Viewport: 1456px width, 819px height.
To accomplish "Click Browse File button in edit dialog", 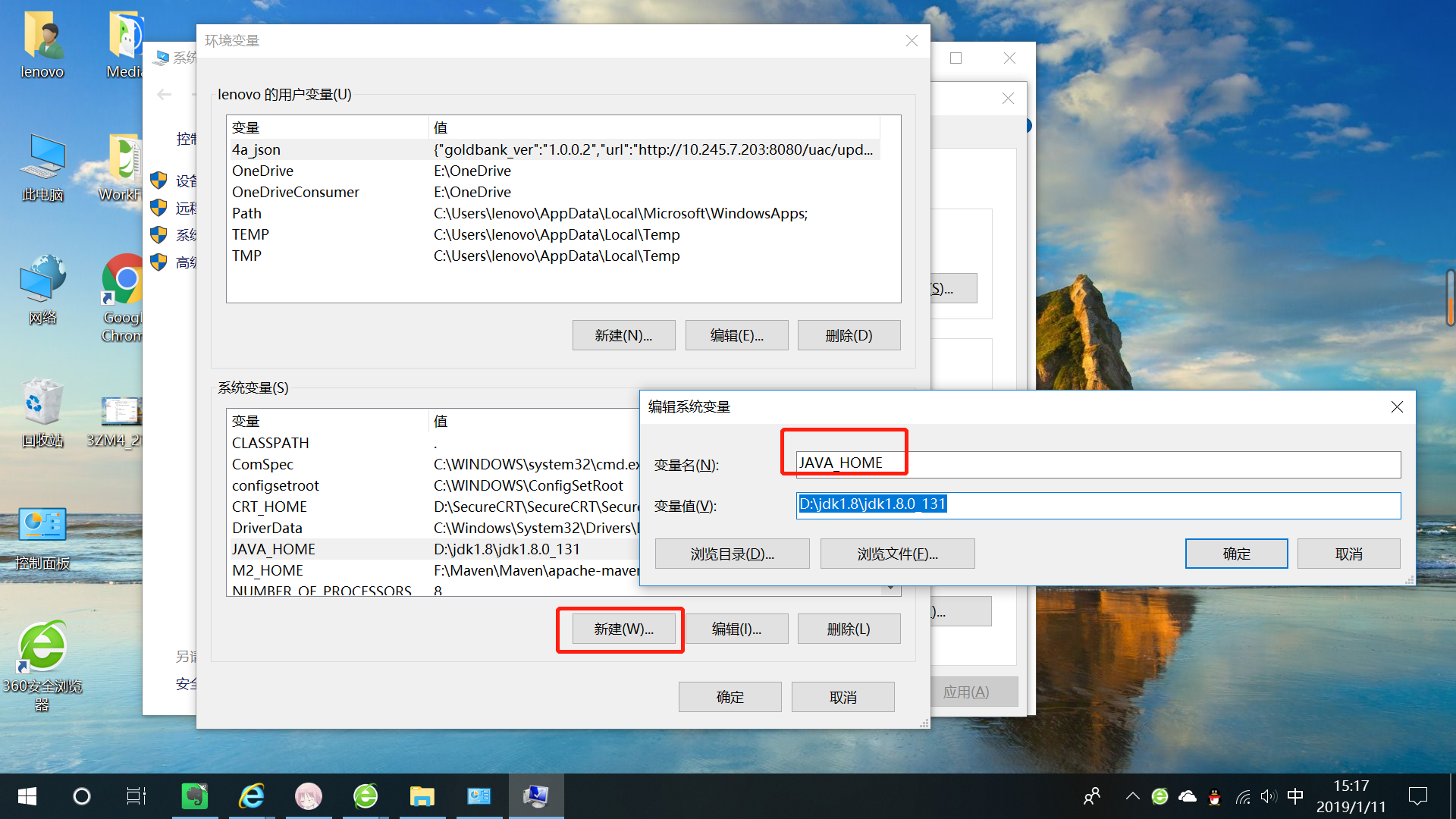I will pyautogui.click(x=897, y=554).
